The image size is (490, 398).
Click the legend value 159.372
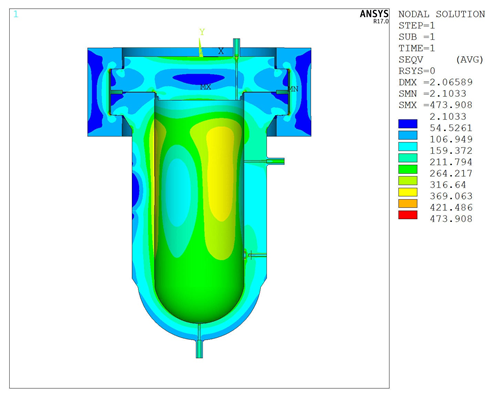(451, 151)
